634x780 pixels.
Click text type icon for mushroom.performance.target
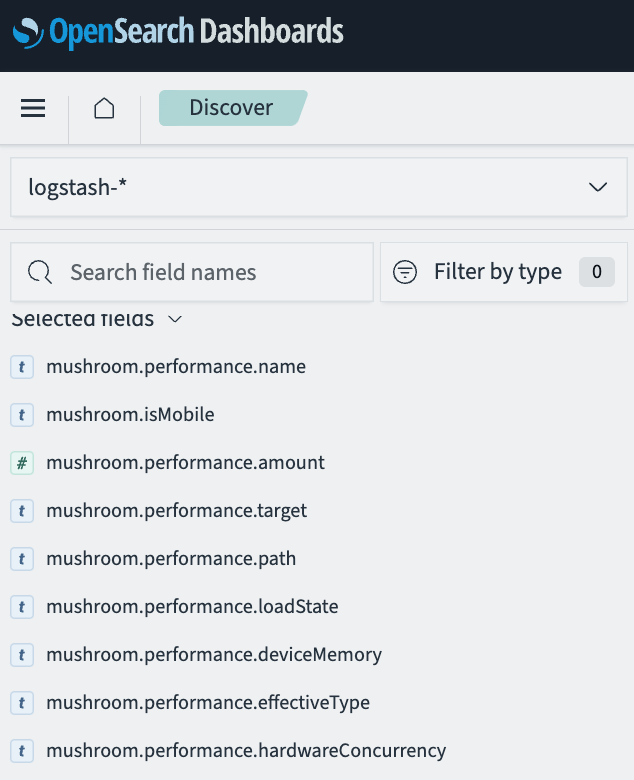point(22,511)
